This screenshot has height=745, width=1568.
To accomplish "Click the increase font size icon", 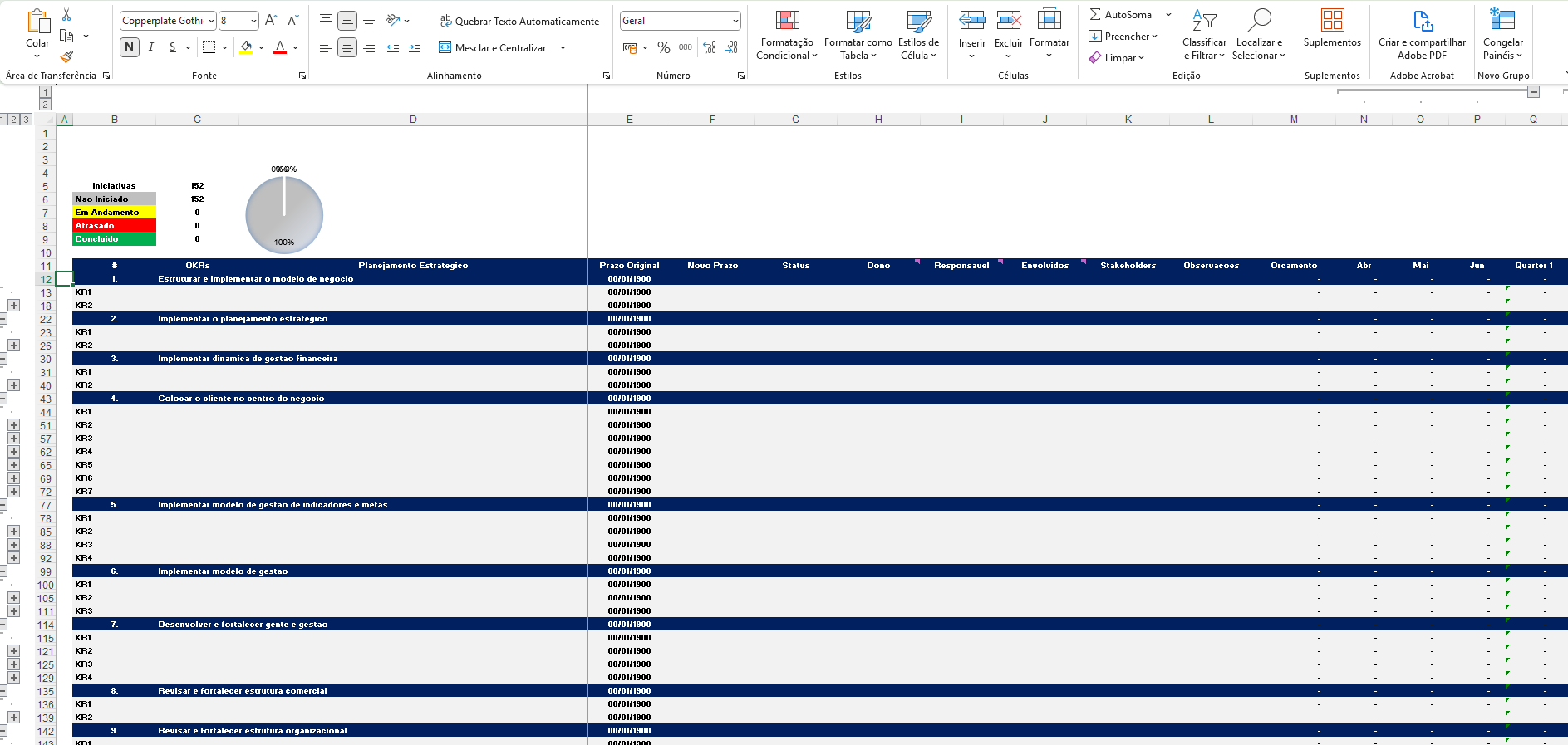I will pos(271,21).
